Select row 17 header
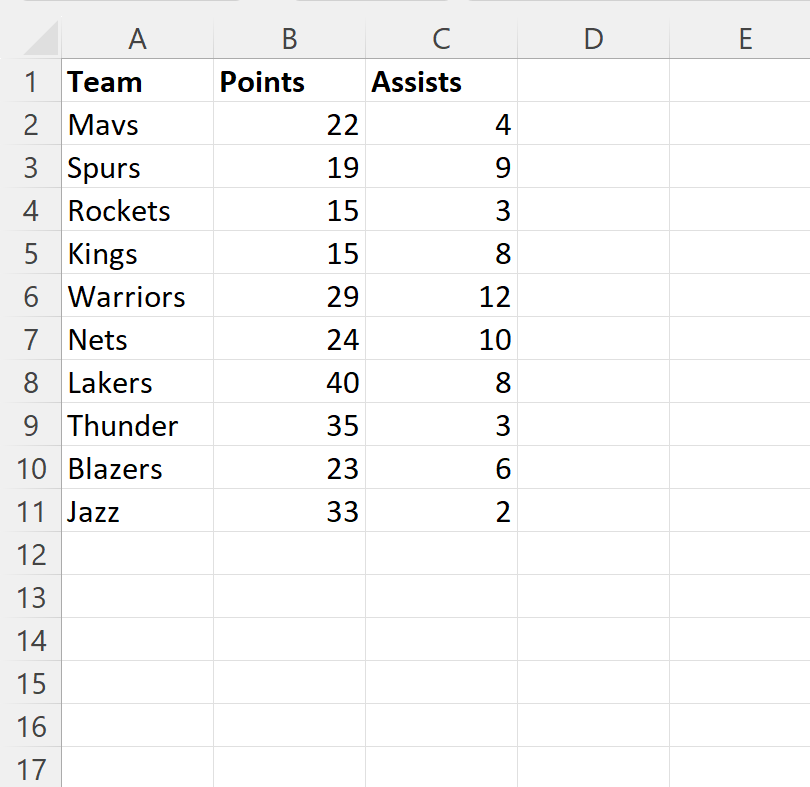Screen dimensions: 810x787 [32, 770]
